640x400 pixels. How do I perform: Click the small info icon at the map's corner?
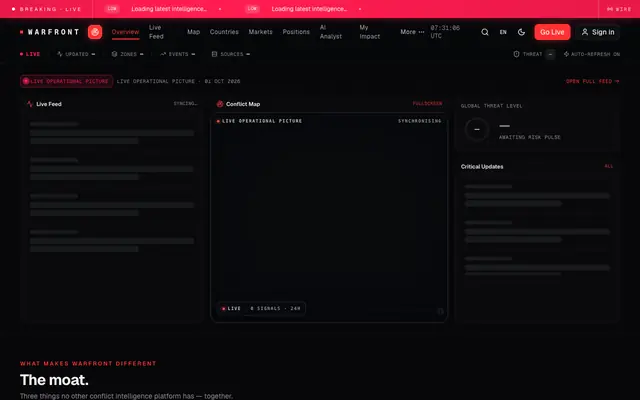[440, 311]
